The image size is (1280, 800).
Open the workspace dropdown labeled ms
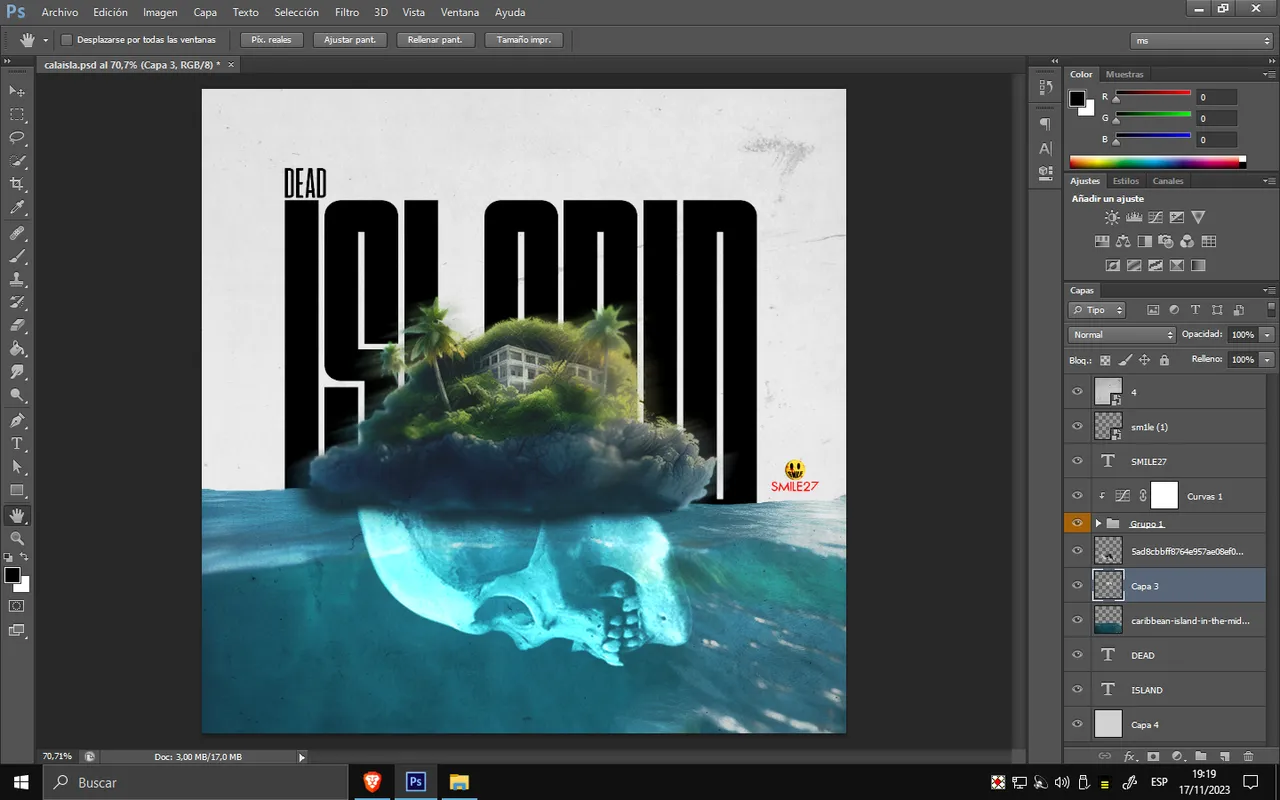pyautogui.click(x=1202, y=40)
